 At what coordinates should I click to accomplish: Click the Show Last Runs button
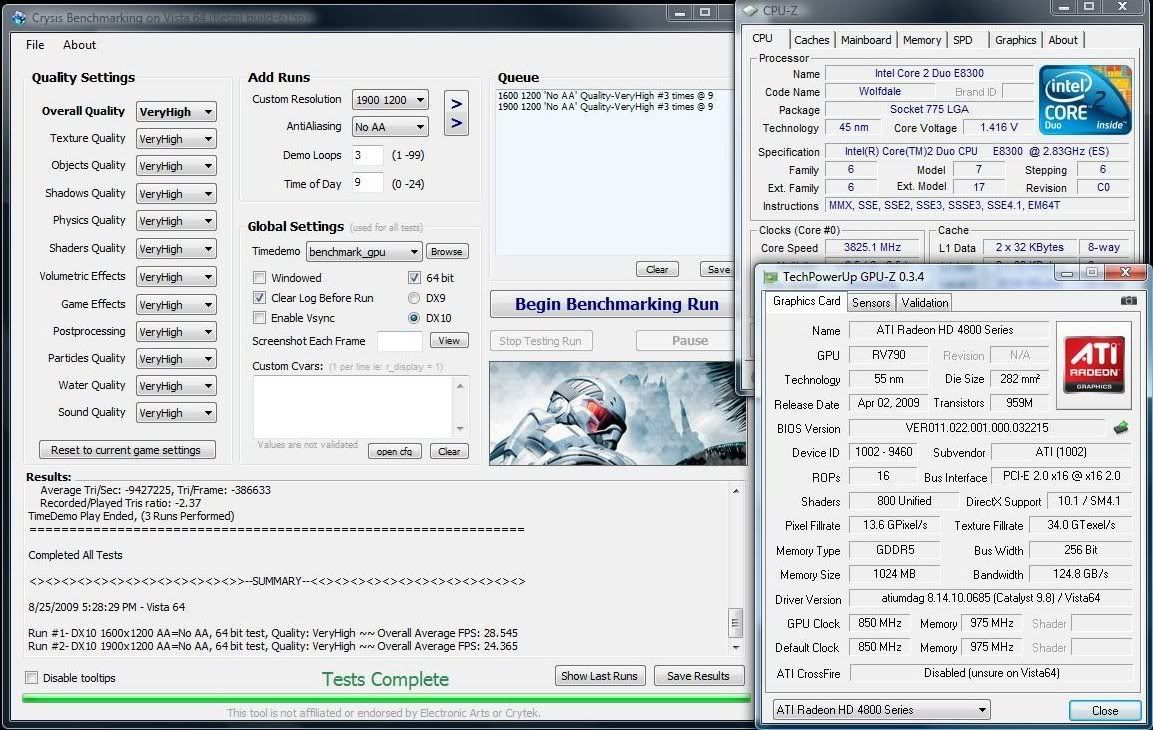(599, 676)
